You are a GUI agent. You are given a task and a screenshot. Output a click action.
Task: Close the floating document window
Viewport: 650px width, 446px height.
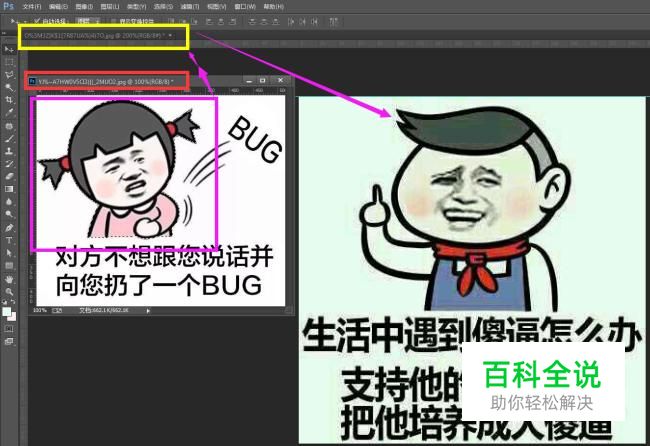pos(280,80)
